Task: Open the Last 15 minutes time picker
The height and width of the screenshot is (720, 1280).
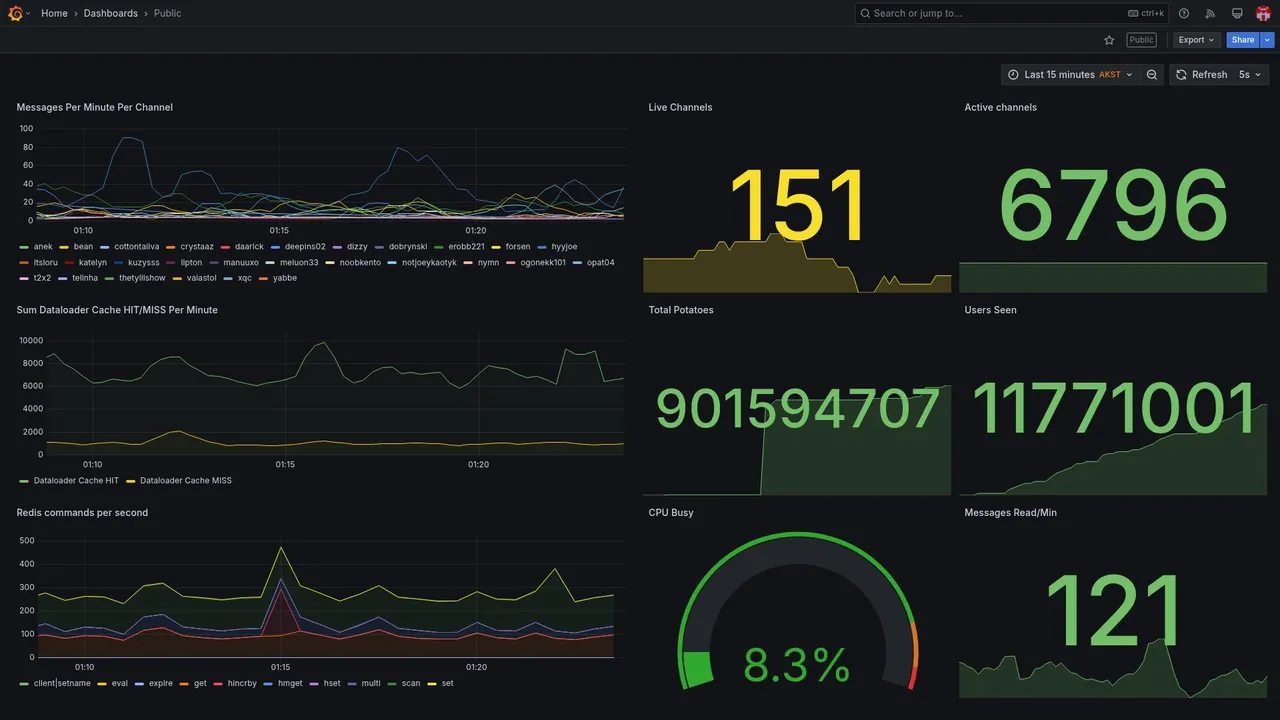Action: click(1070, 75)
